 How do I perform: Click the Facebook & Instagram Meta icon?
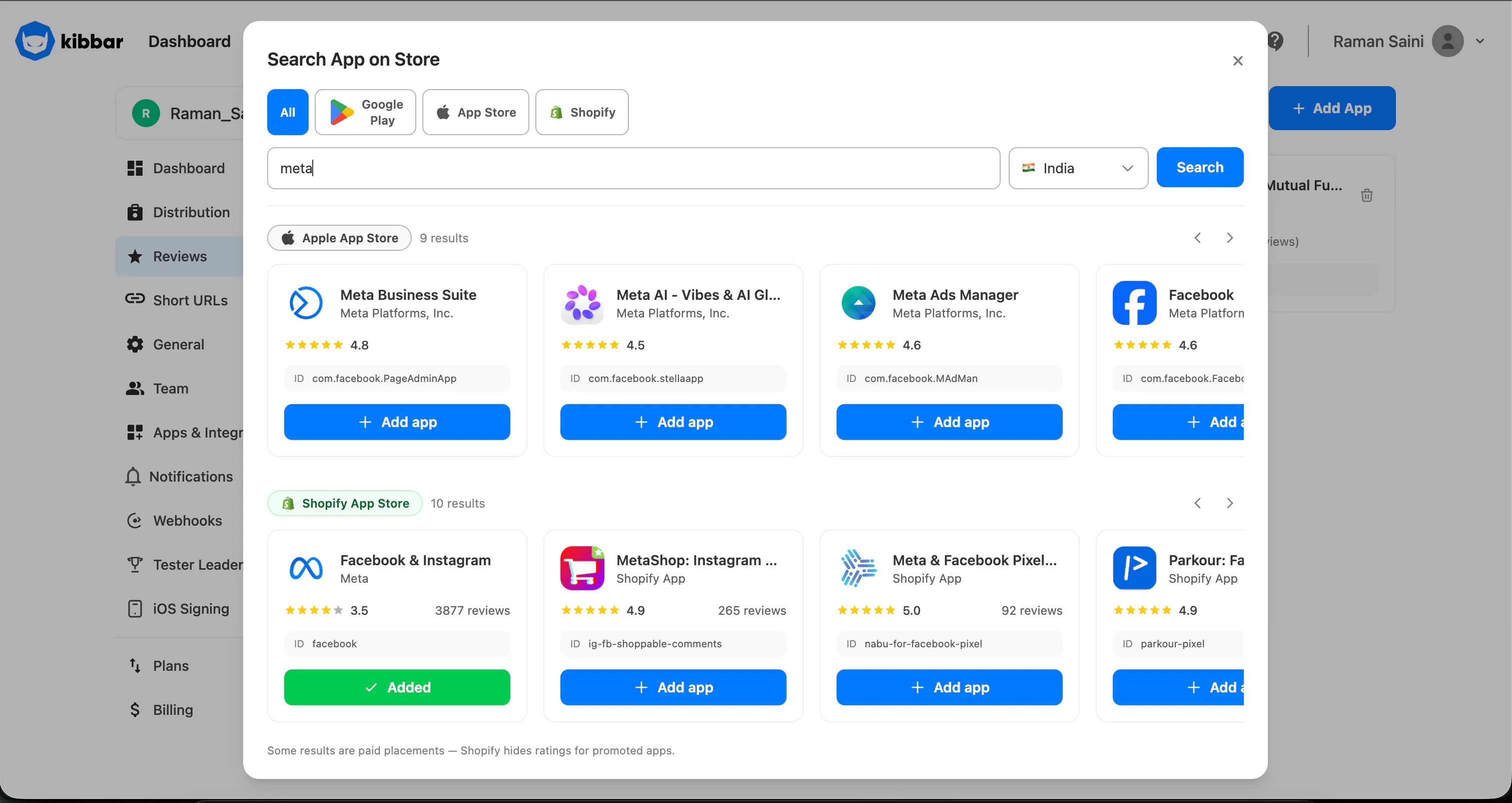click(306, 568)
